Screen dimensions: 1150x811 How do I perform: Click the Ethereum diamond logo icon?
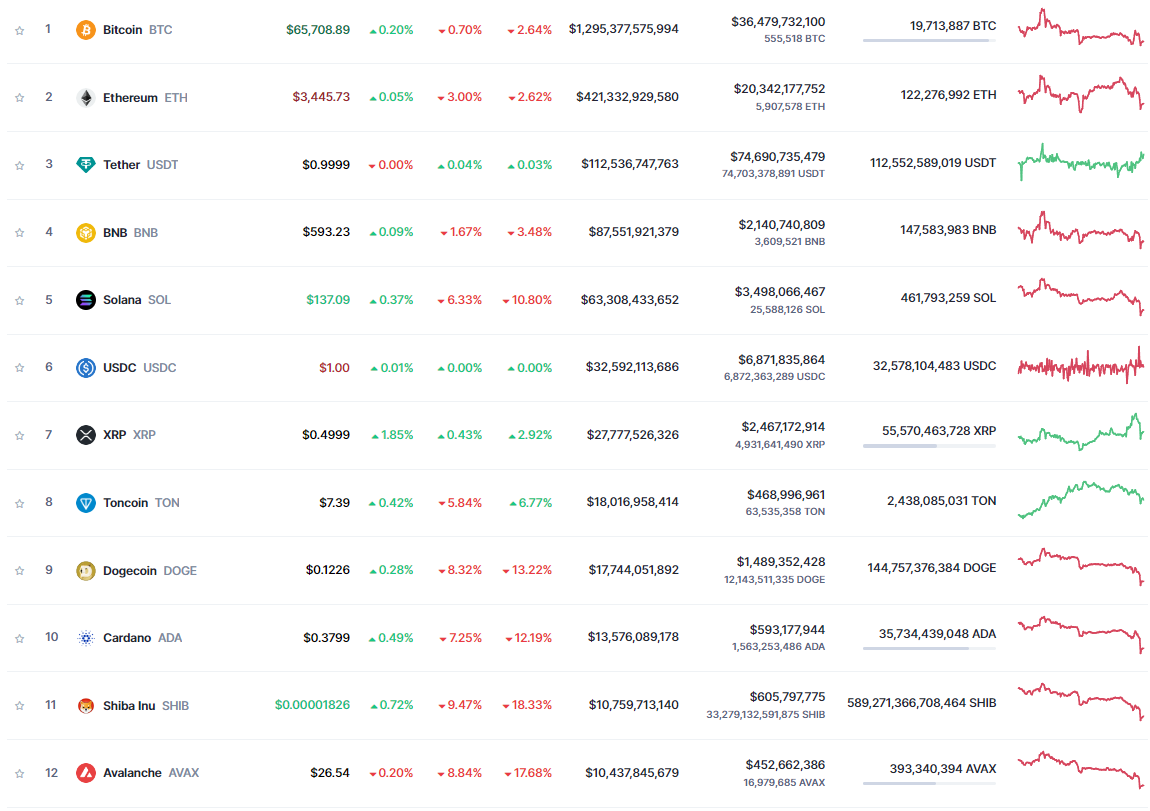click(86, 98)
